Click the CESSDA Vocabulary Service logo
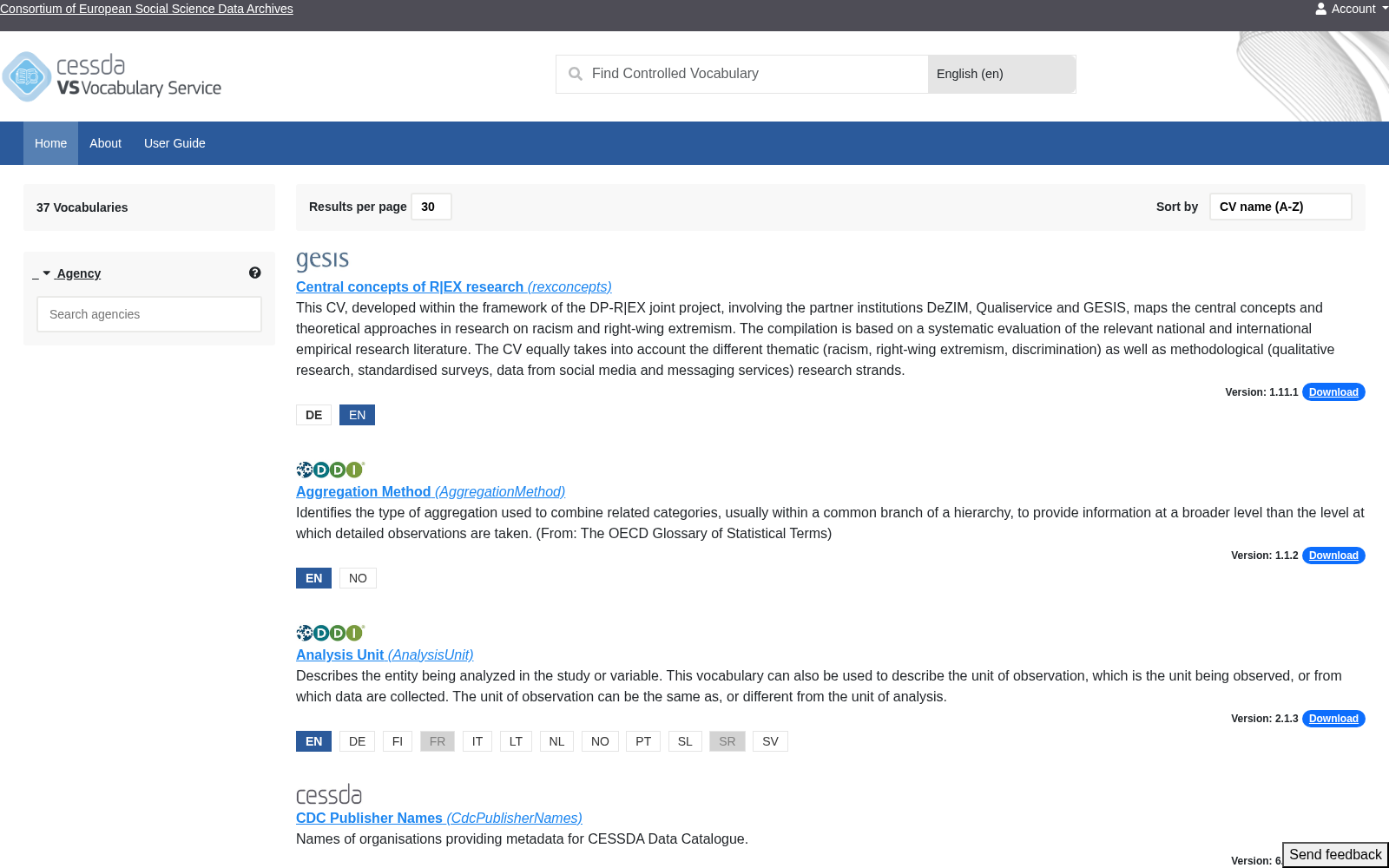 (112, 76)
